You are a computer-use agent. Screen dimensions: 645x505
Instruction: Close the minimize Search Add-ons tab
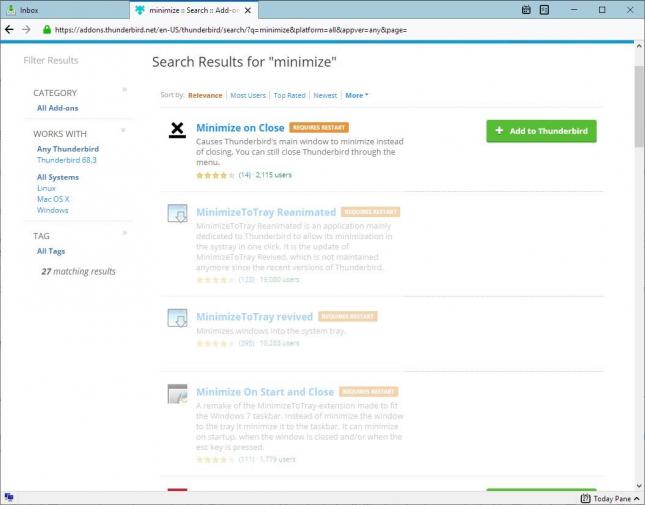(x=248, y=10)
